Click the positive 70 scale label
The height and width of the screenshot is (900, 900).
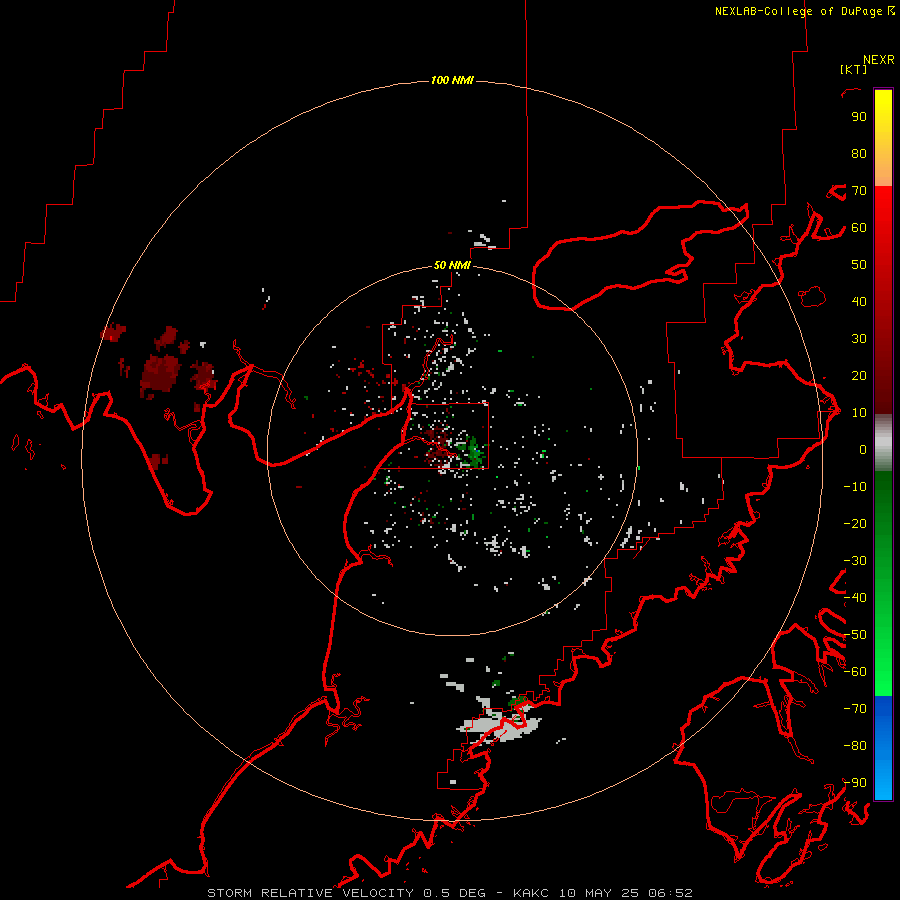click(859, 191)
